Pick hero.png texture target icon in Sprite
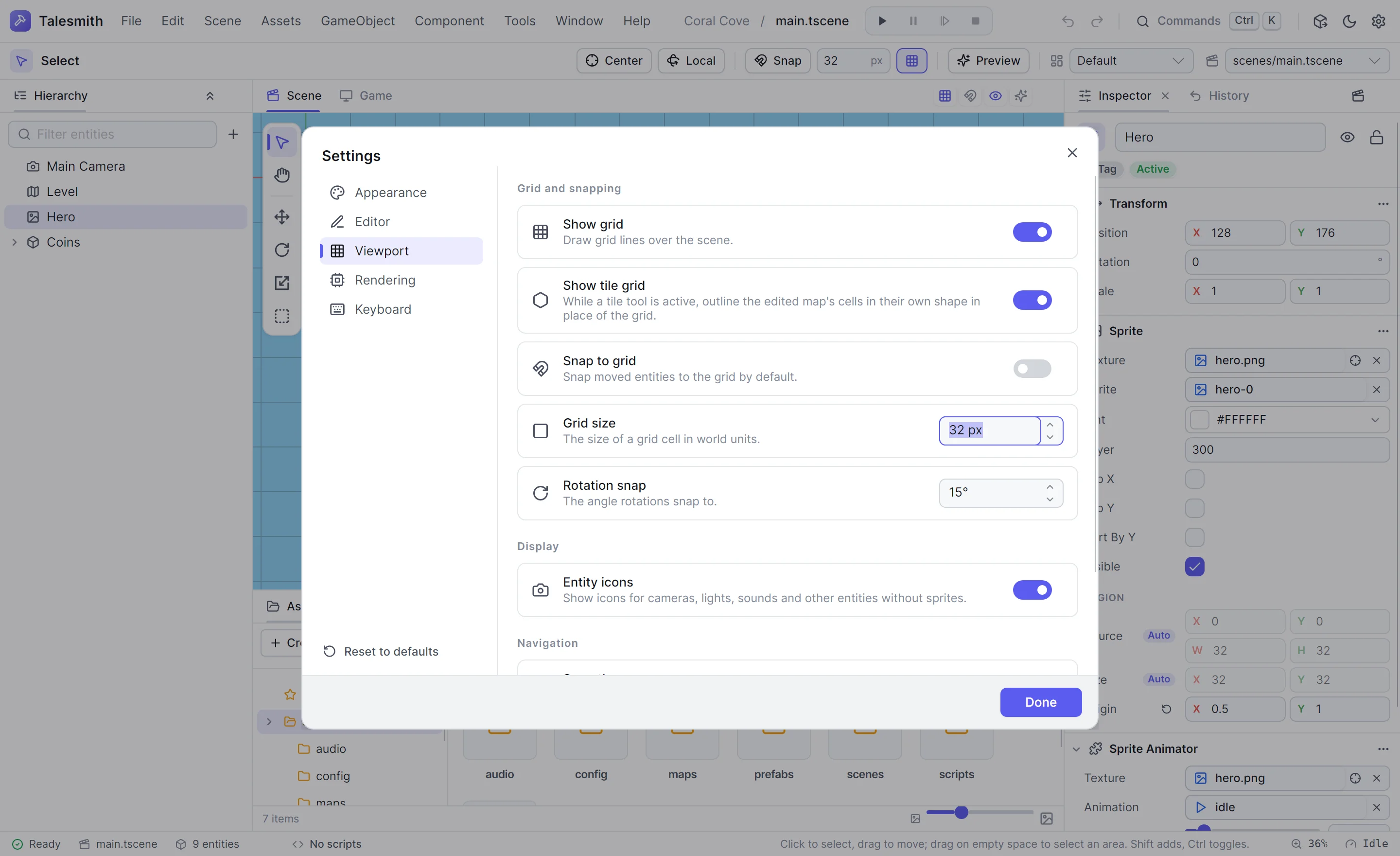Screen dimensions: 1400x856 (x=1355, y=360)
